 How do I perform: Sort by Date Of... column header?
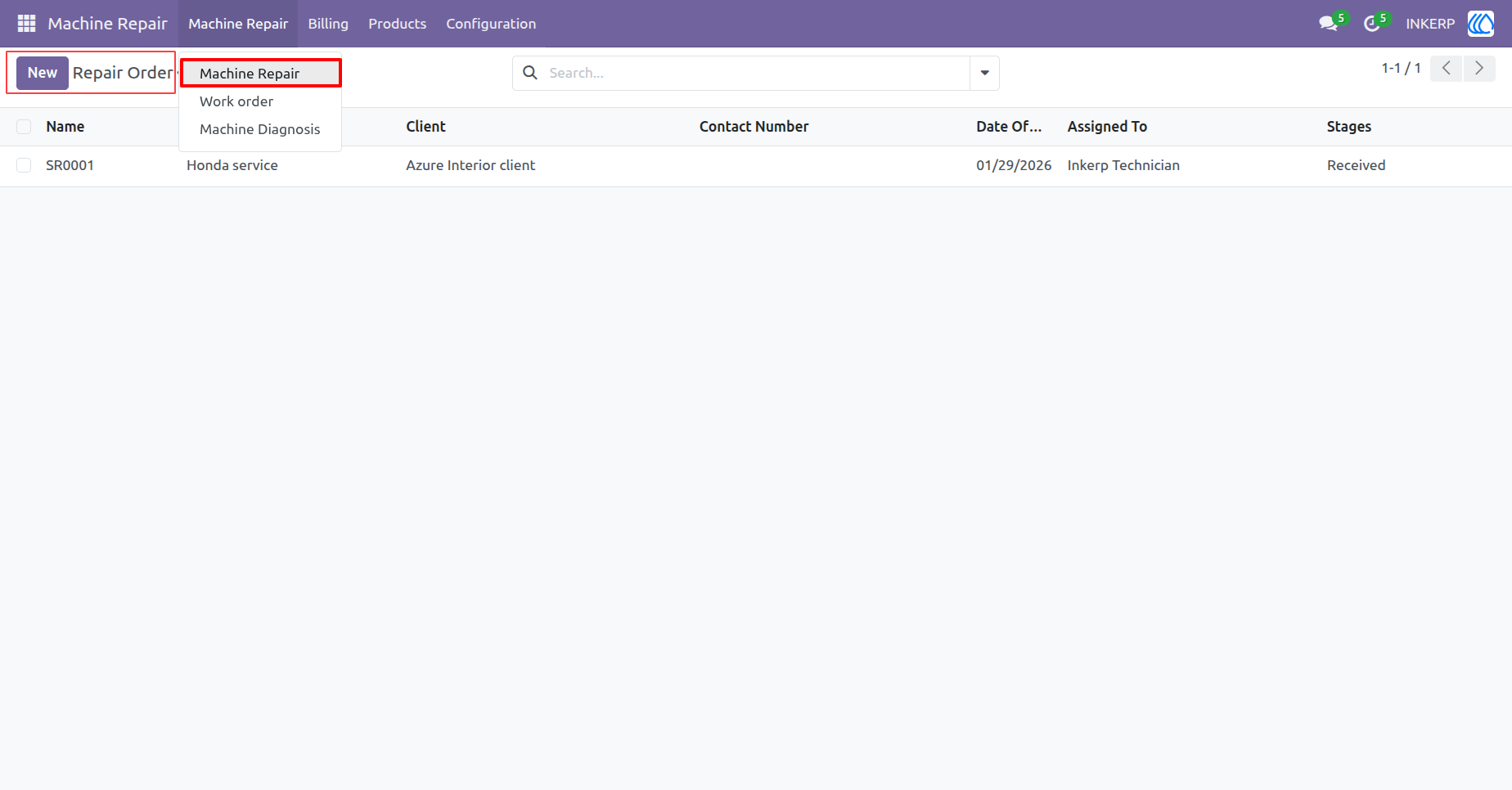(x=1009, y=127)
